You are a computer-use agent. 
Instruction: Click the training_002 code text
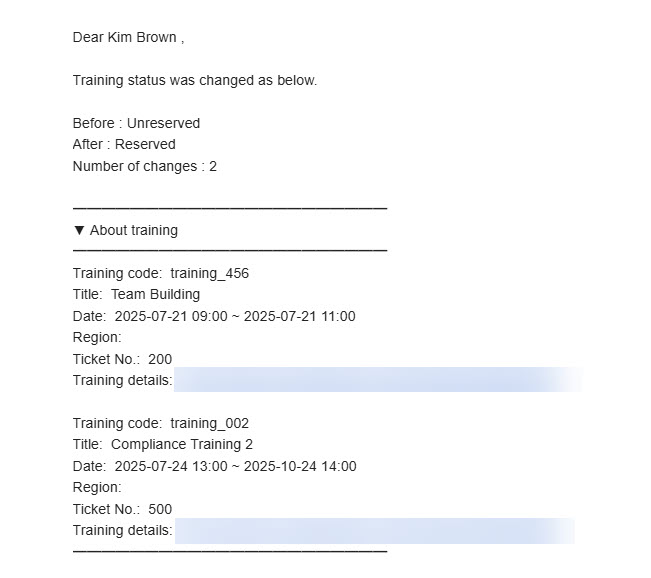209,423
